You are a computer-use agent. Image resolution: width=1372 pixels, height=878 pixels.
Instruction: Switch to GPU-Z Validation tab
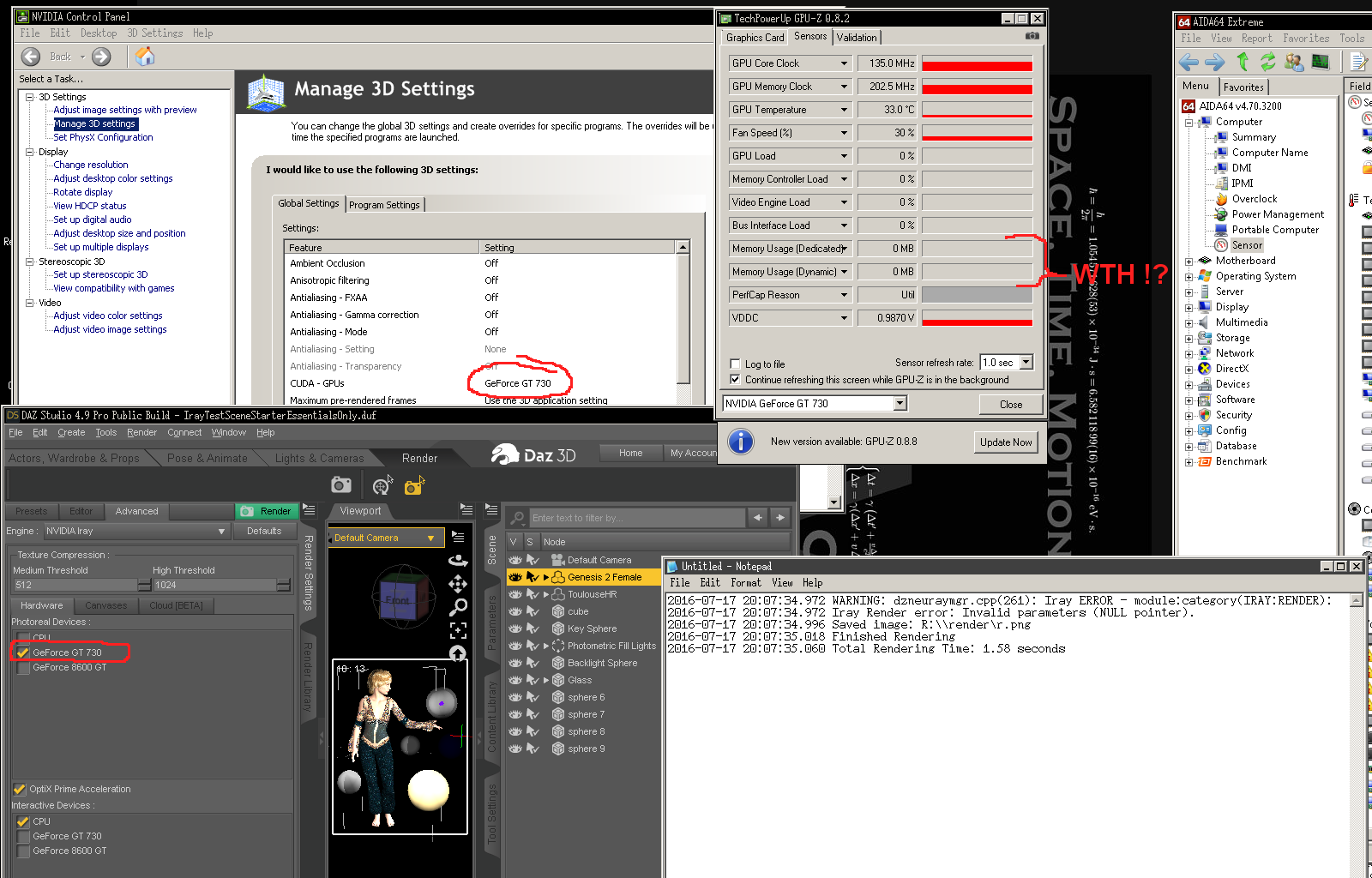click(857, 38)
